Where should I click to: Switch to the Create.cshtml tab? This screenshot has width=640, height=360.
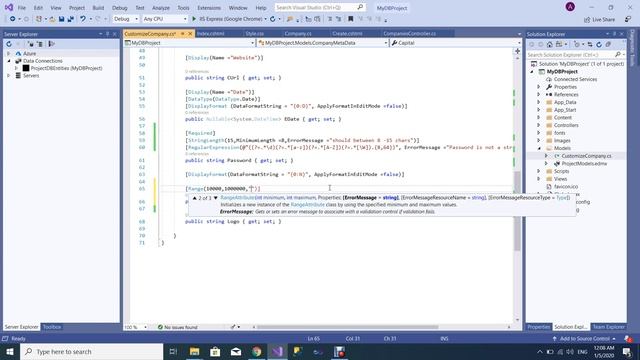[x=347, y=33]
